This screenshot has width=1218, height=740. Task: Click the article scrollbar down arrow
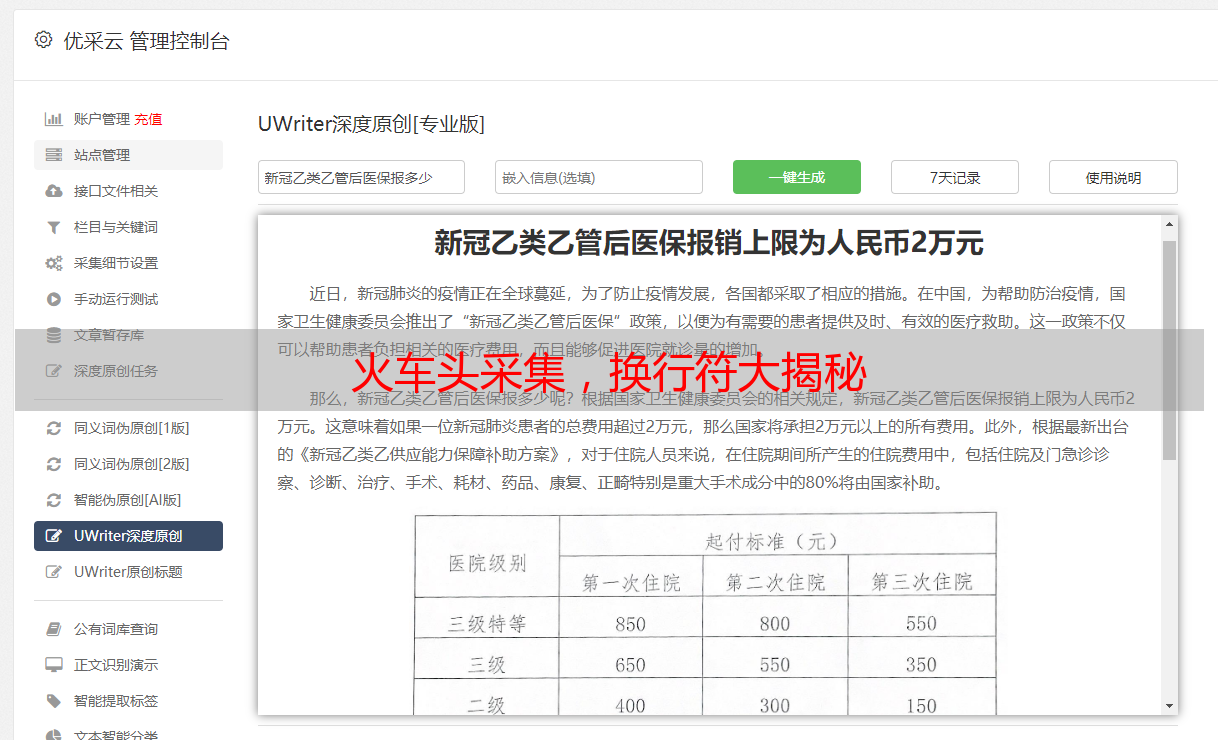[1169, 705]
